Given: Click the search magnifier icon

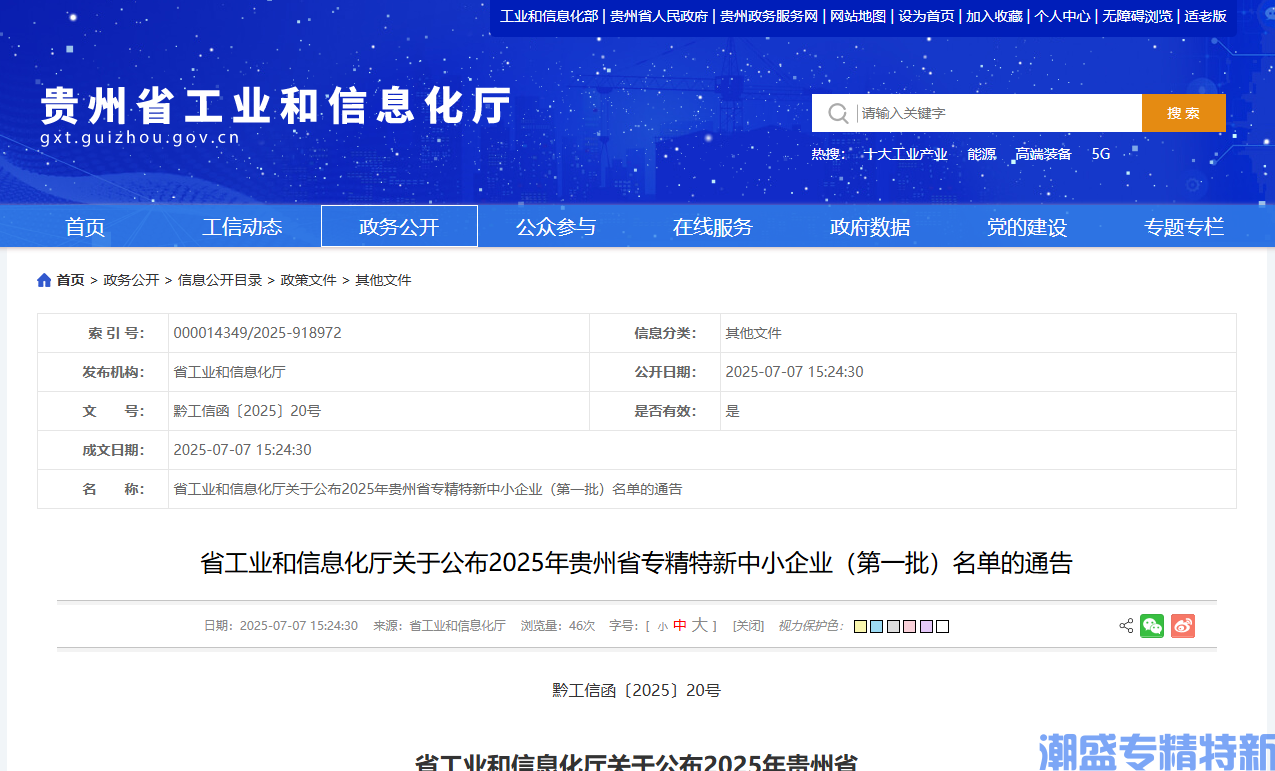Looking at the screenshot, I should coord(838,113).
